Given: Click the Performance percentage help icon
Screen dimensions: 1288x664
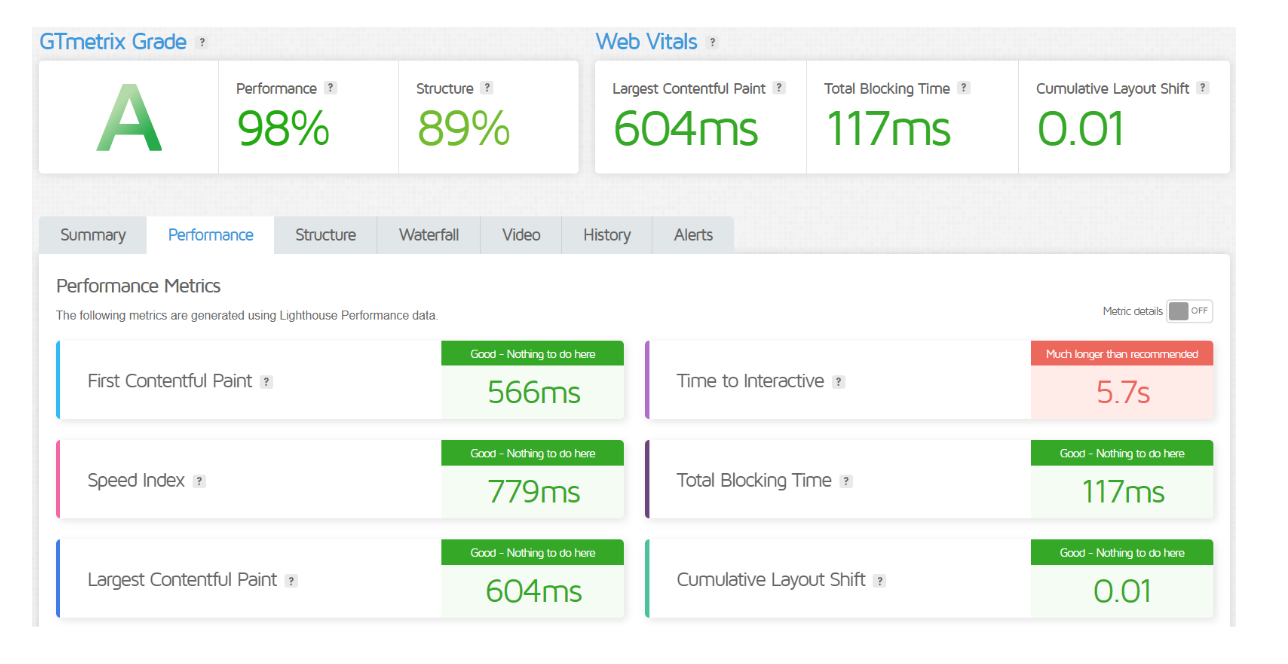Looking at the screenshot, I should coord(329,88).
